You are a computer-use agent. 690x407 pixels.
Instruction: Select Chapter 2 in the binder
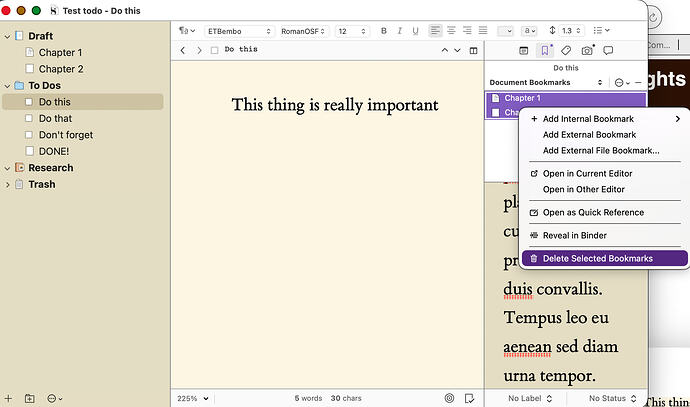click(x=61, y=69)
